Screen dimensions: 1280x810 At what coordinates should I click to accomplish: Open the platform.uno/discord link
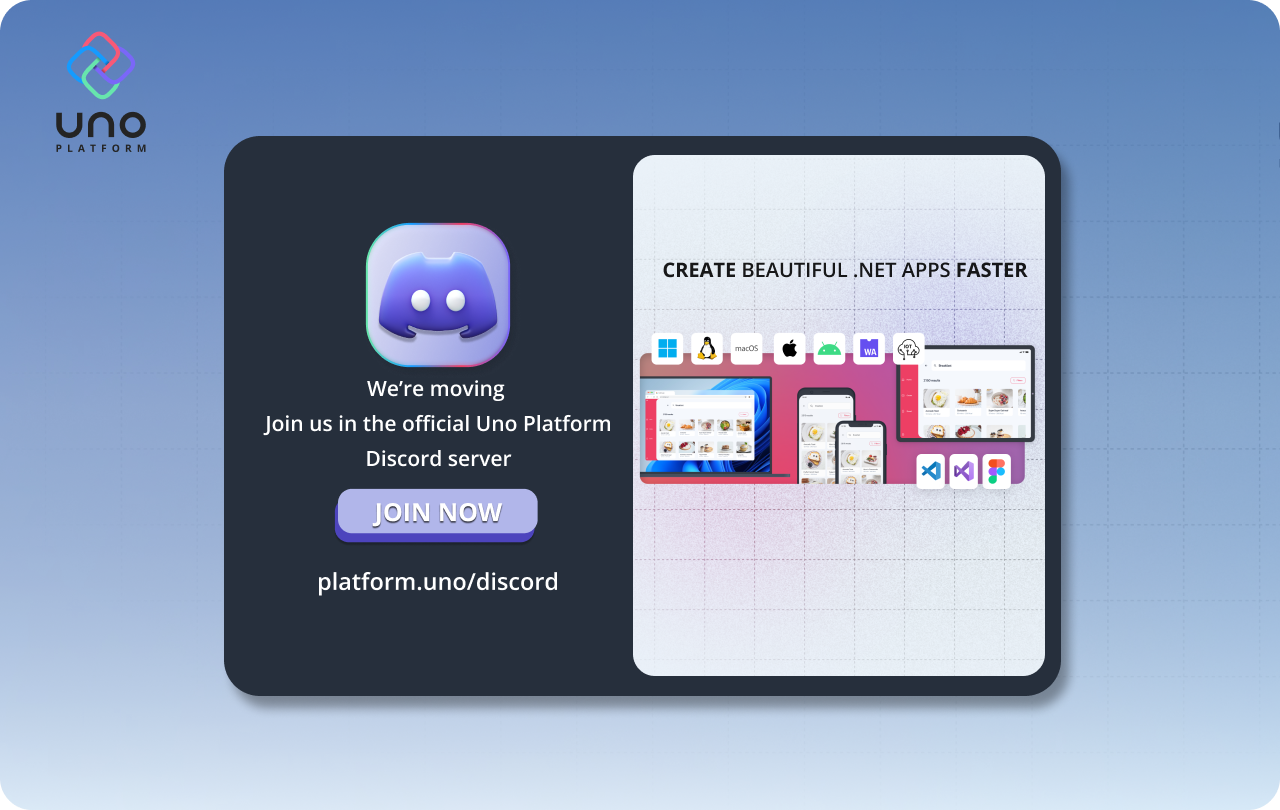(x=437, y=581)
